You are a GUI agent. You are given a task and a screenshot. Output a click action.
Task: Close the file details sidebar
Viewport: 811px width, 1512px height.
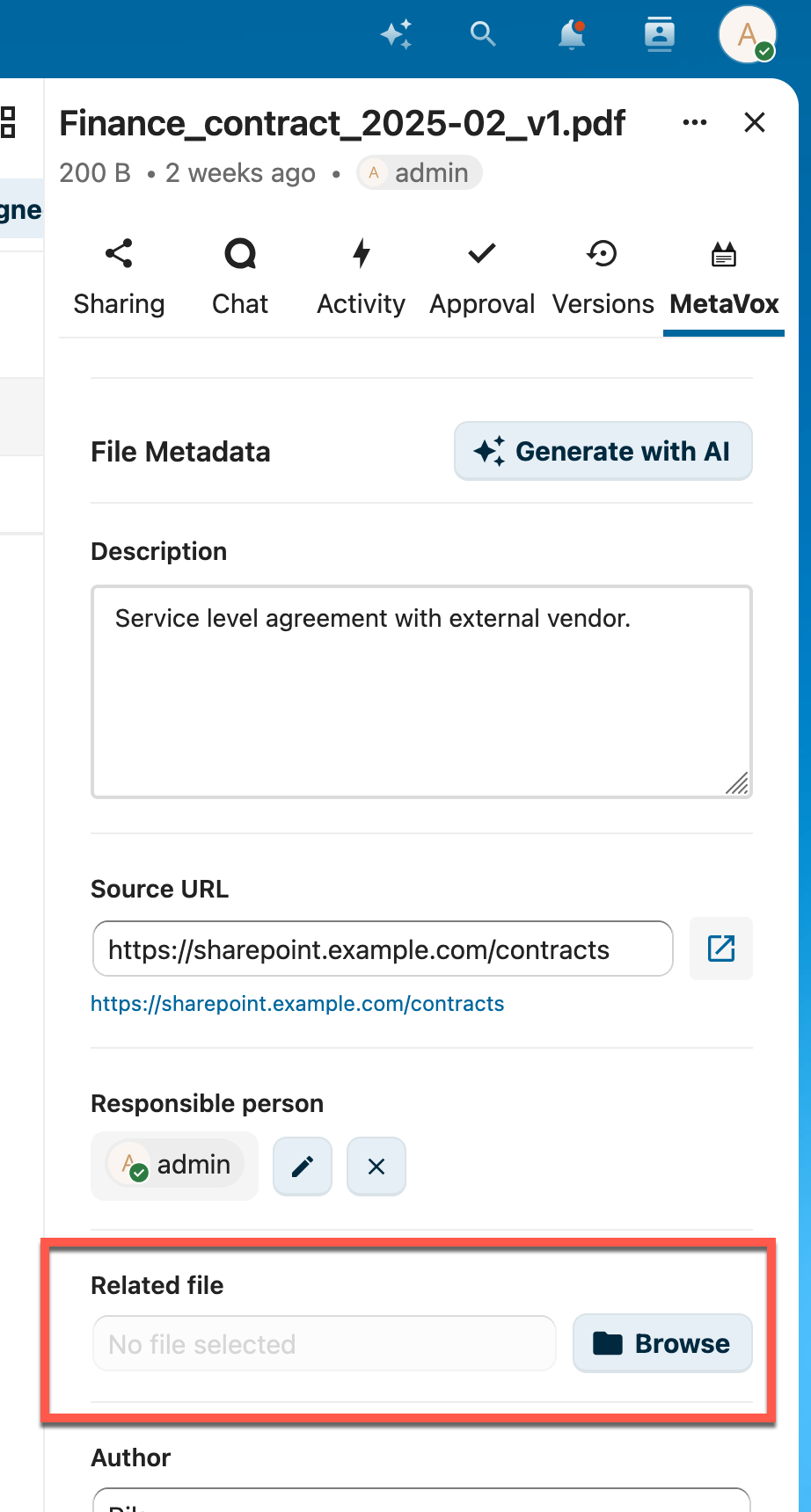755,123
